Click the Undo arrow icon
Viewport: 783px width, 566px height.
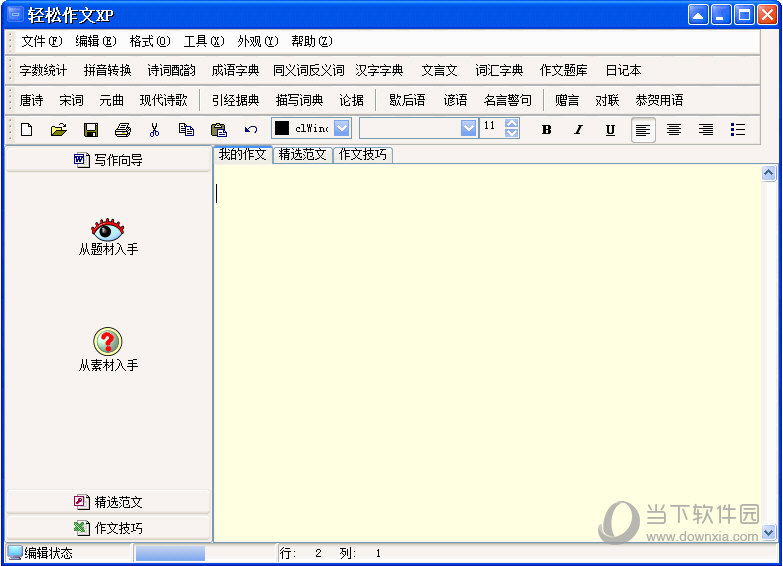click(251, 130)
